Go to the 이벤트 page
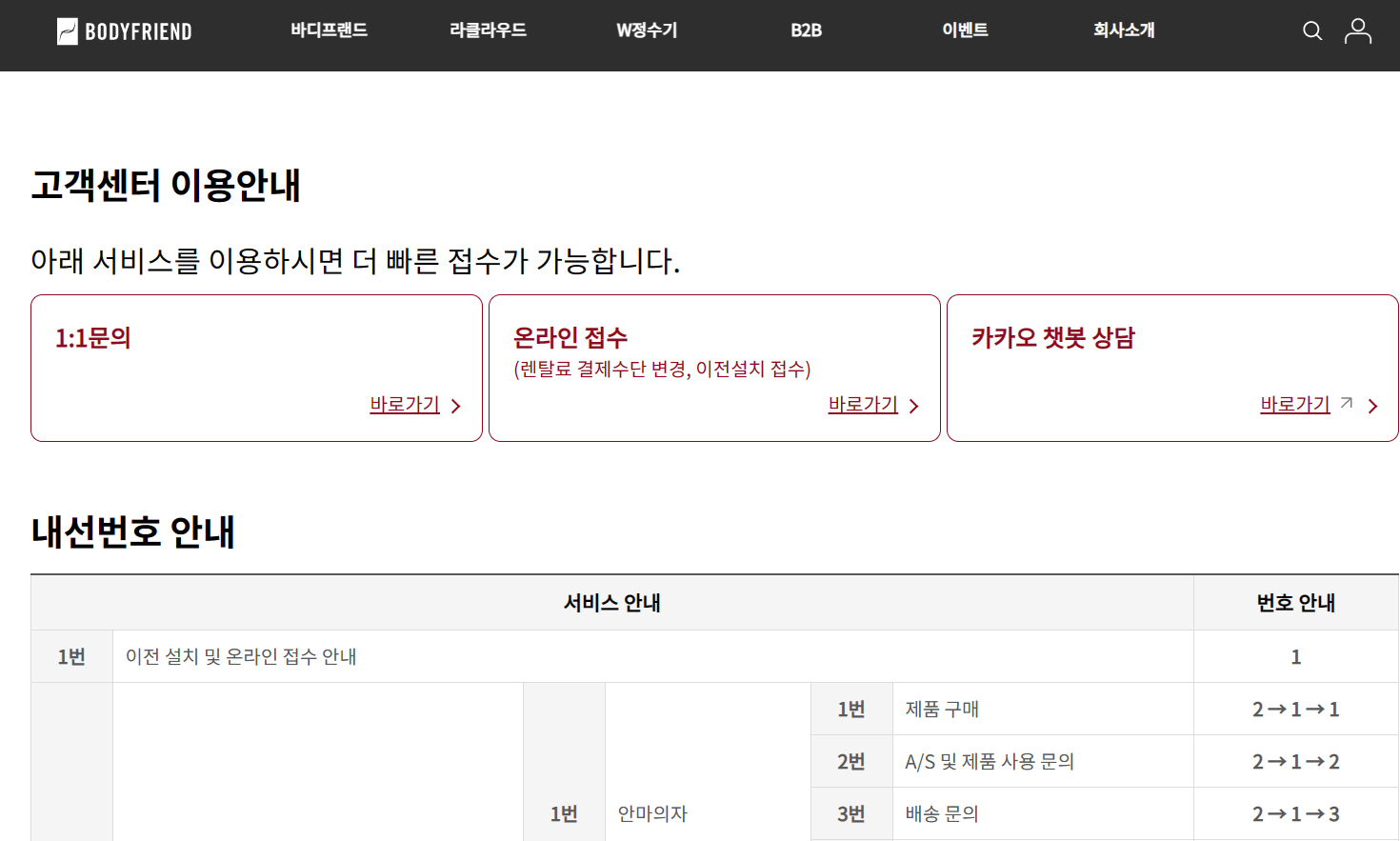The image size is (1400, 841). pos(964,30)
